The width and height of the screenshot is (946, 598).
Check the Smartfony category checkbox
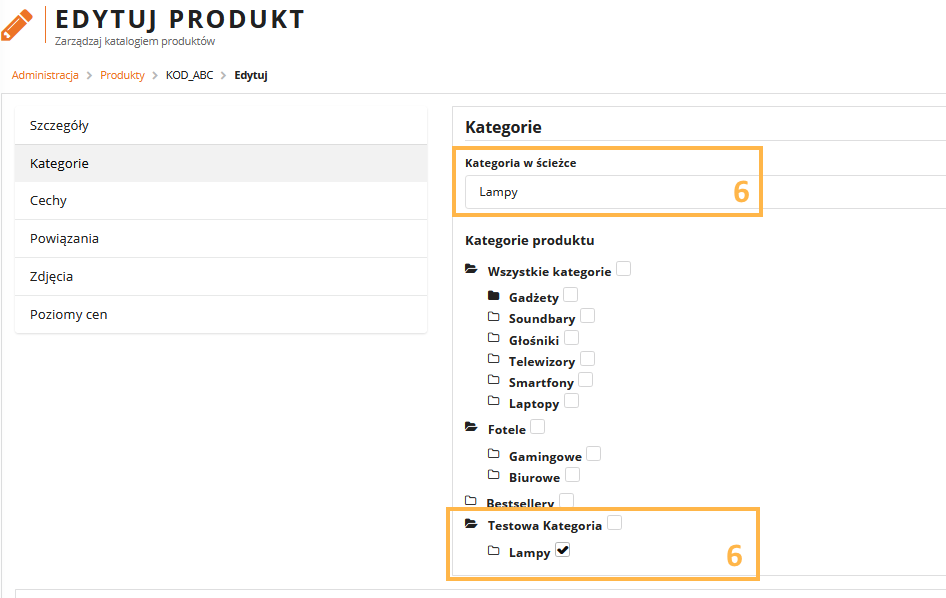click(585, 380)
